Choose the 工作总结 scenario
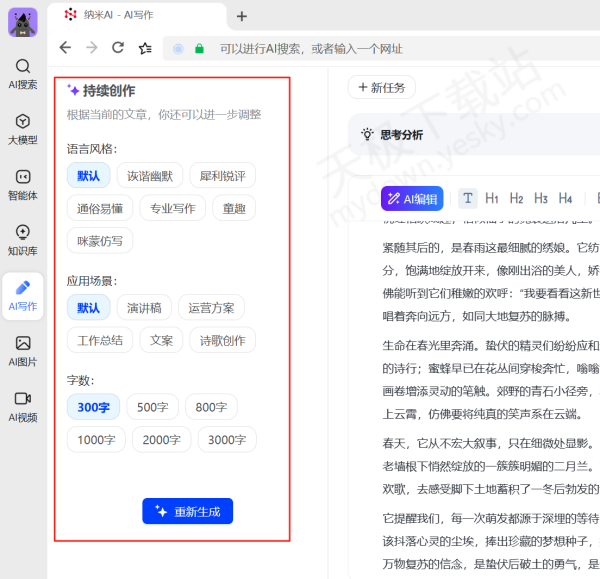The image size is (600, 579). tap(100, 340)
